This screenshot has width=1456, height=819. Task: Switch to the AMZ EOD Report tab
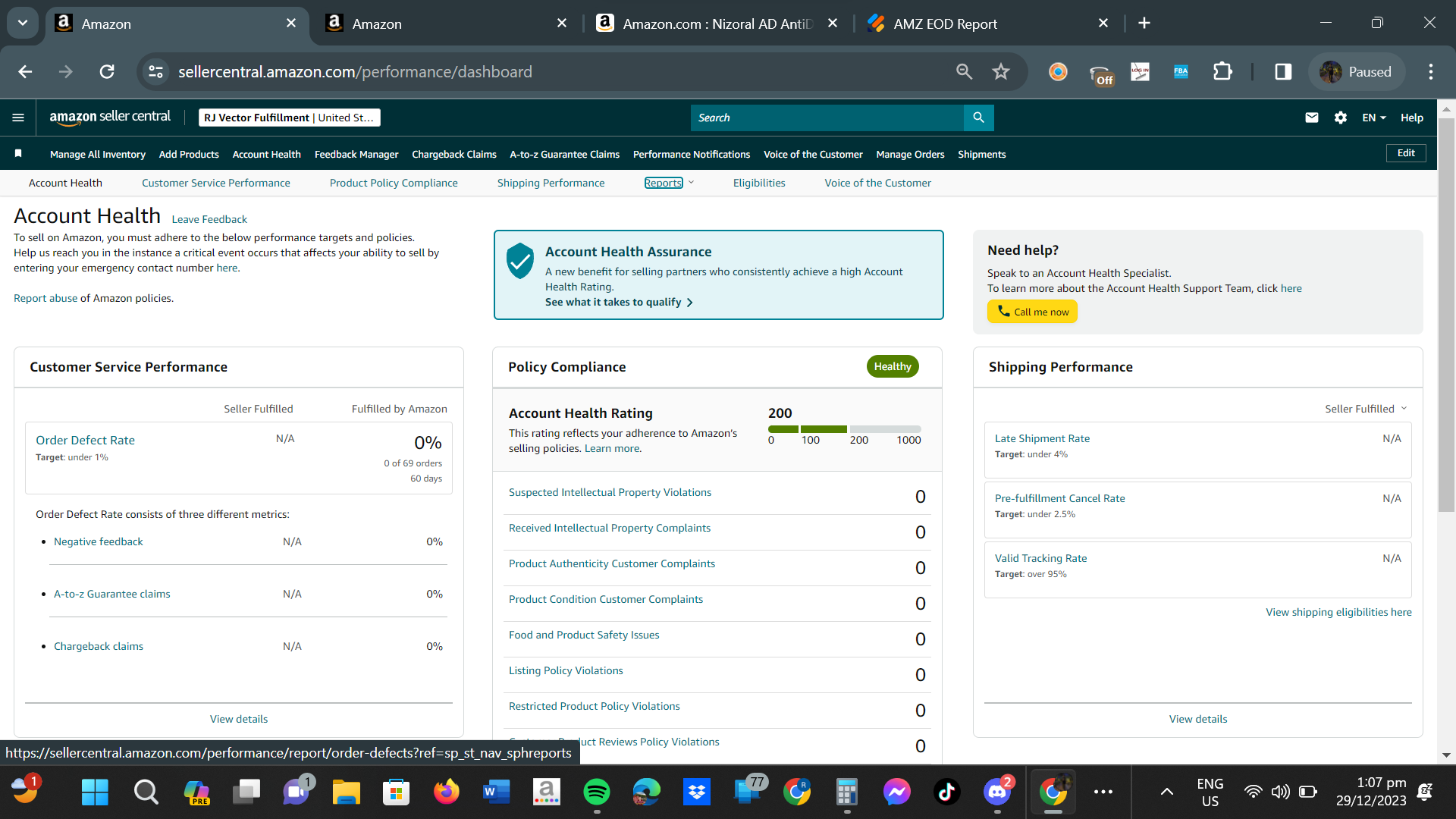click(x=986, y=24)
